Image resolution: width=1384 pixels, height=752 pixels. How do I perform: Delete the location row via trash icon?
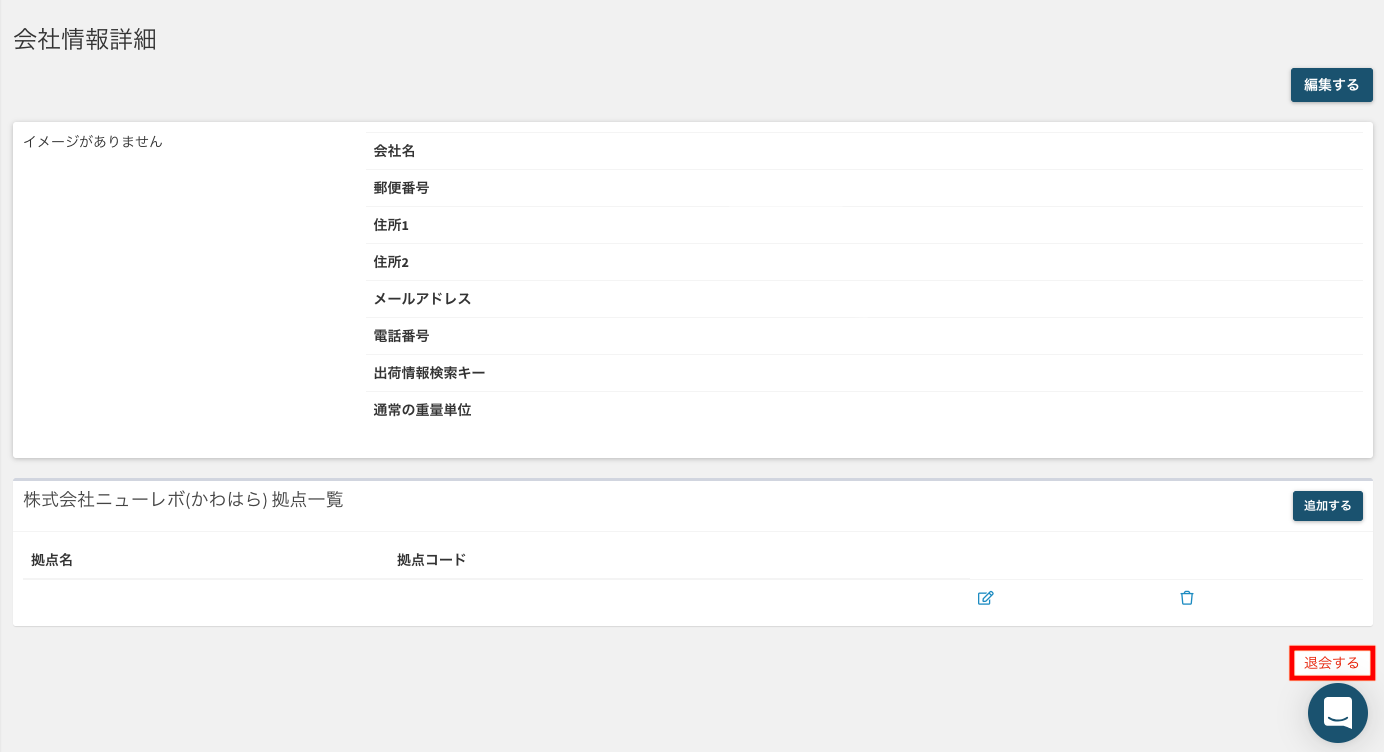tap(1187, 598)
